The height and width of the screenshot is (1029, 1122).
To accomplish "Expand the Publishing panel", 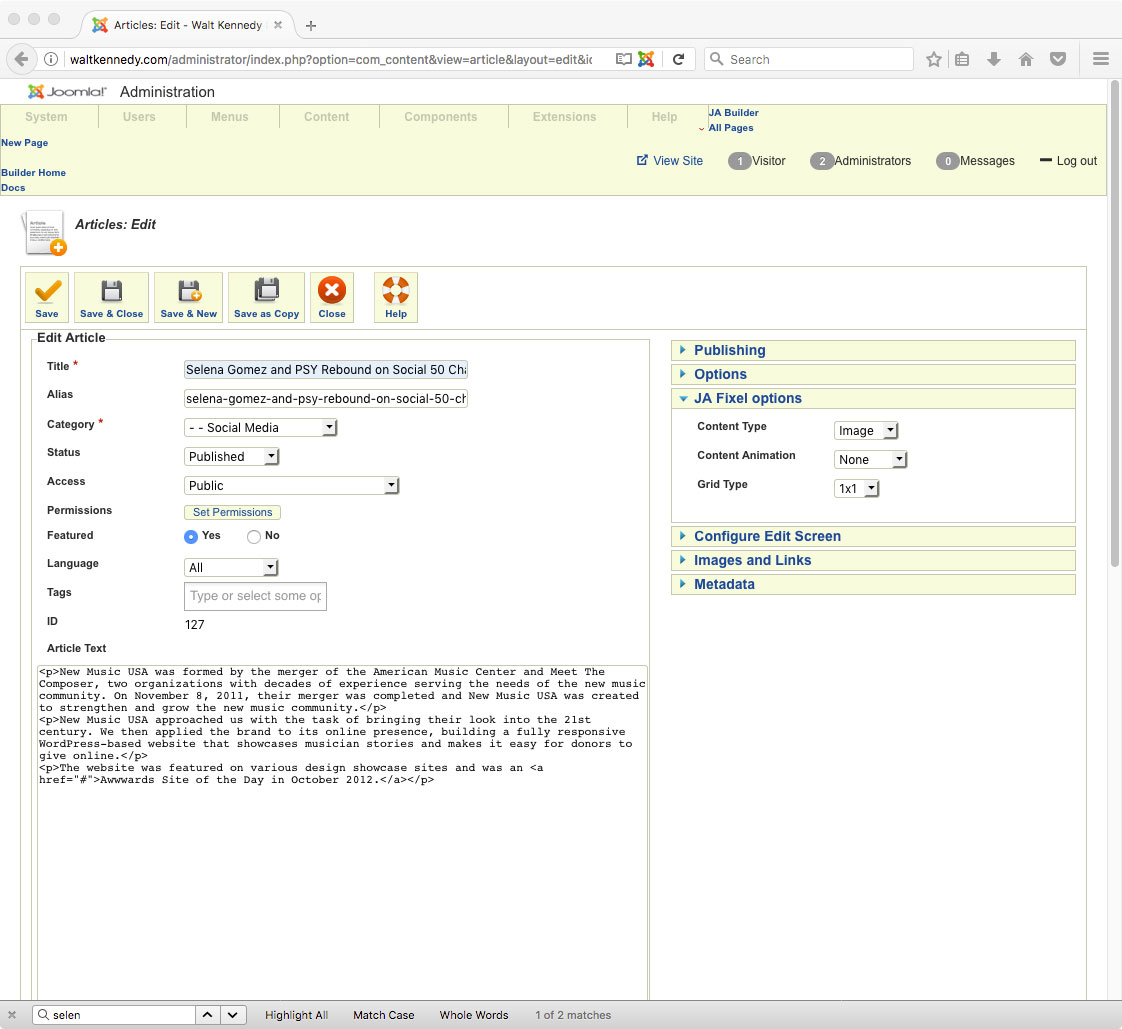I will point(729,350).
